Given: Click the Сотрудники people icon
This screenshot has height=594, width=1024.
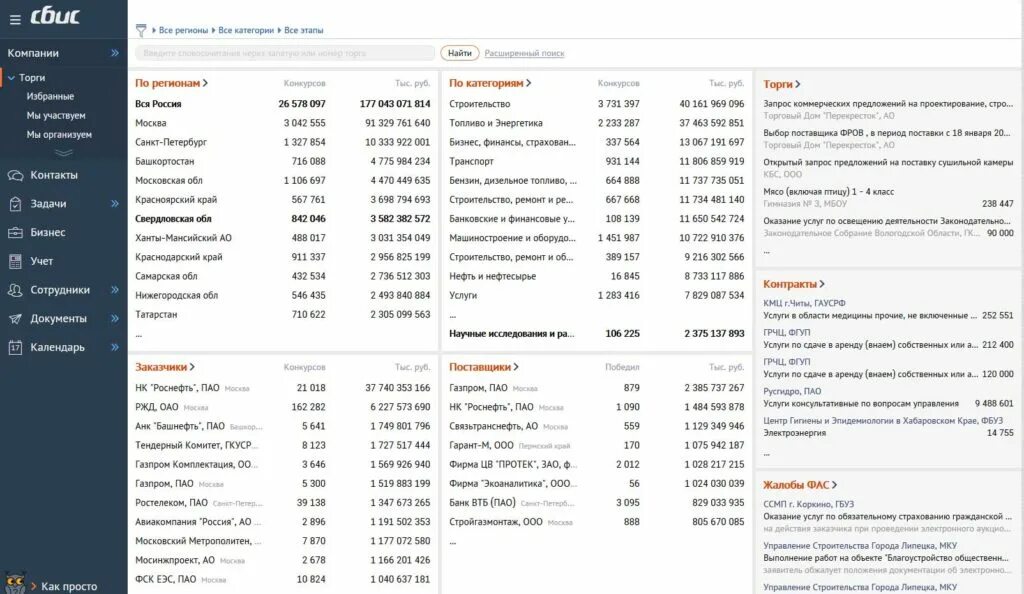Looking at the screenshot, I should click(x=15, y=290).
